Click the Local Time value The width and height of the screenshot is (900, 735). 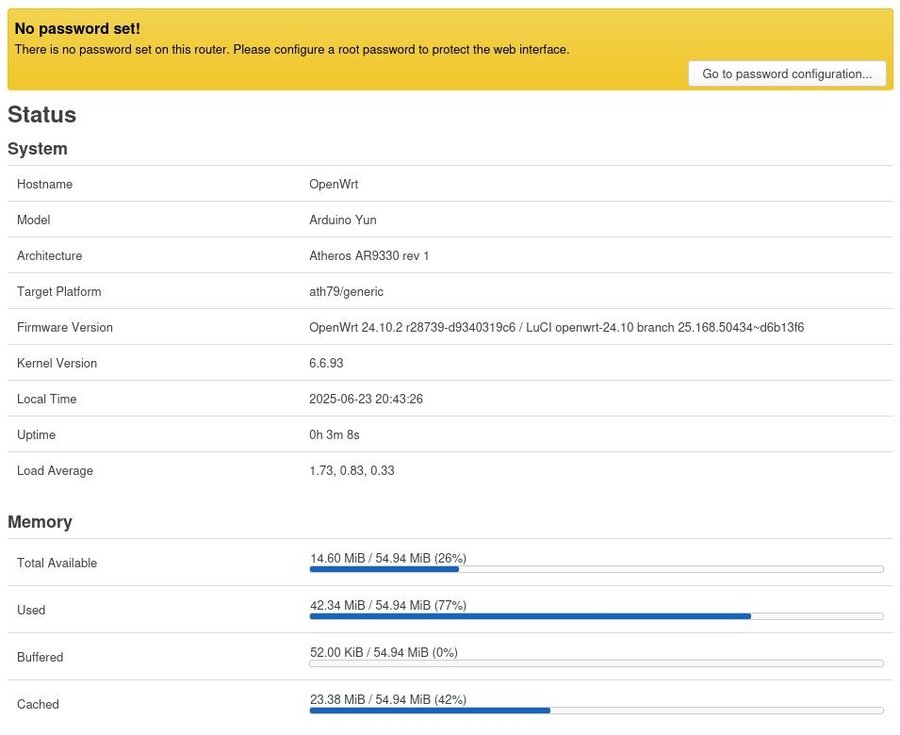click(x=366, y=399)
